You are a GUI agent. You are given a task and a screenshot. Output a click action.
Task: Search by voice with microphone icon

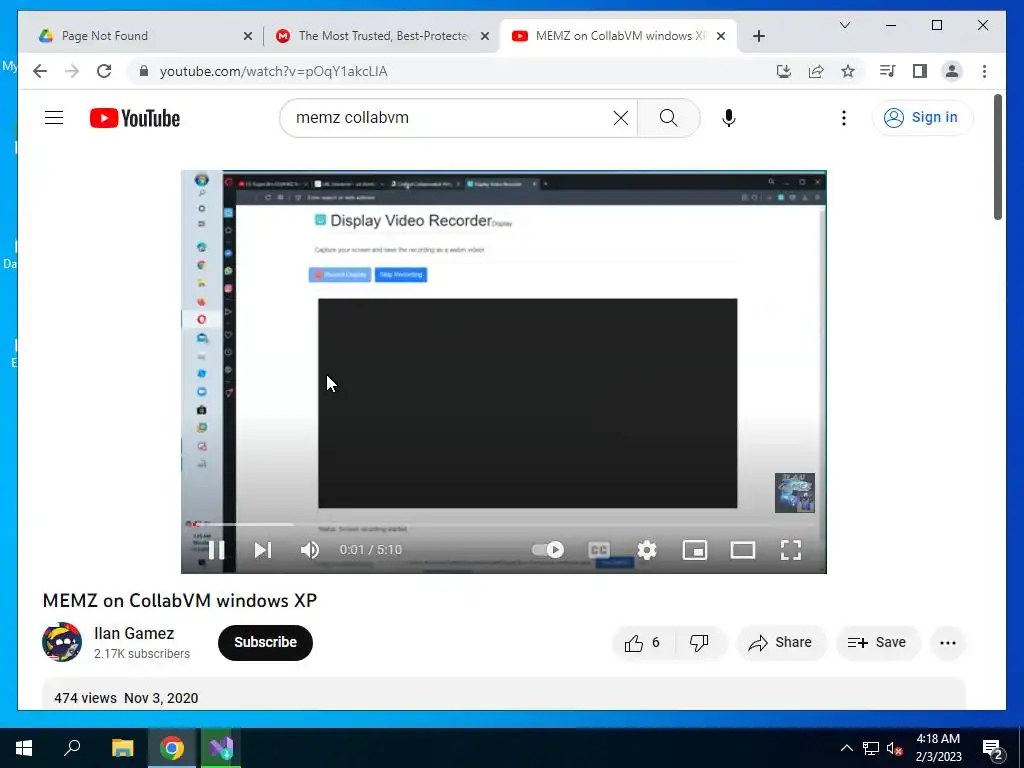(x=729, y=118)
